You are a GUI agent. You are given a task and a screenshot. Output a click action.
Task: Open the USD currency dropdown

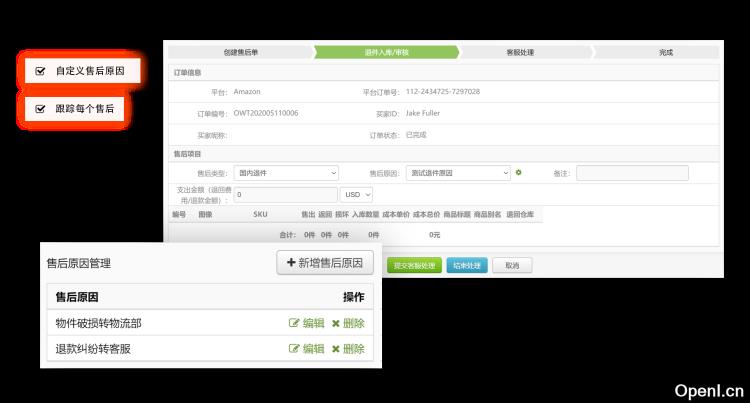[x=356, y=195]
